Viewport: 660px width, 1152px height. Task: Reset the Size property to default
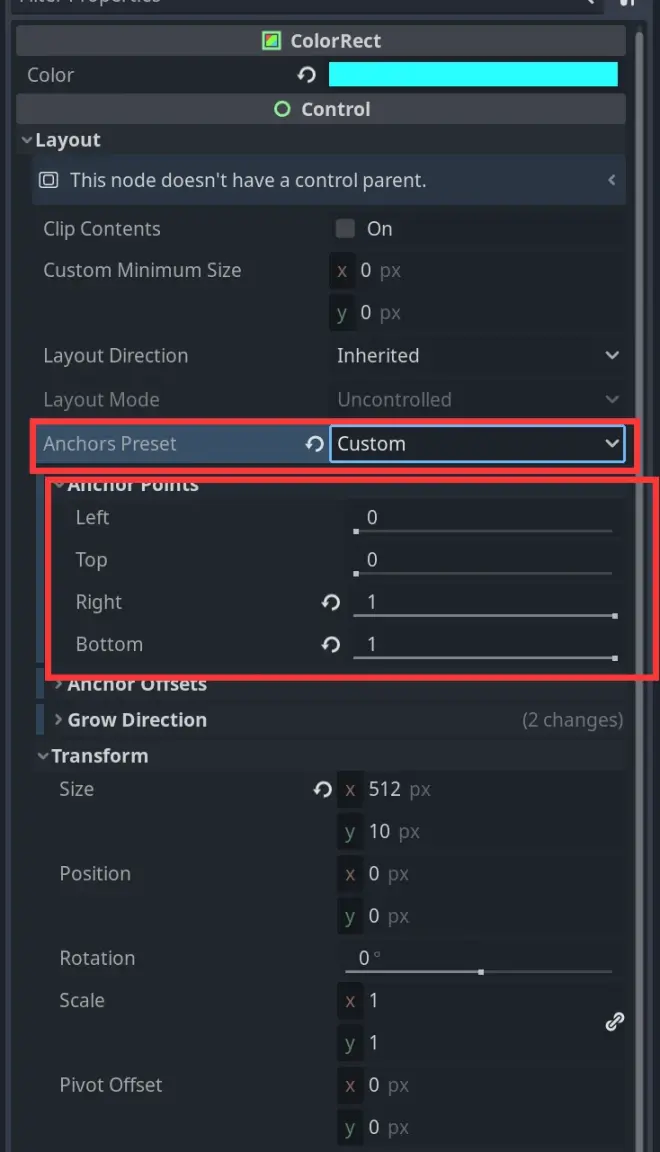coord(322,789)
